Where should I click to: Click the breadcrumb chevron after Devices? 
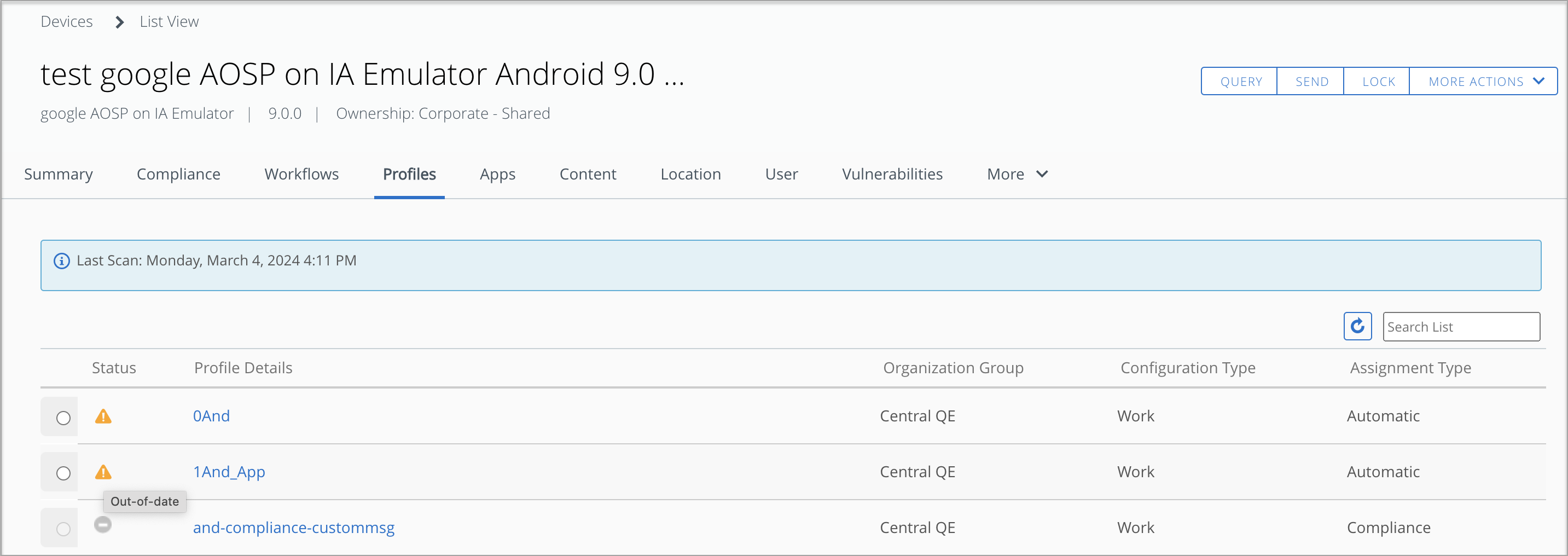[119, 22]
